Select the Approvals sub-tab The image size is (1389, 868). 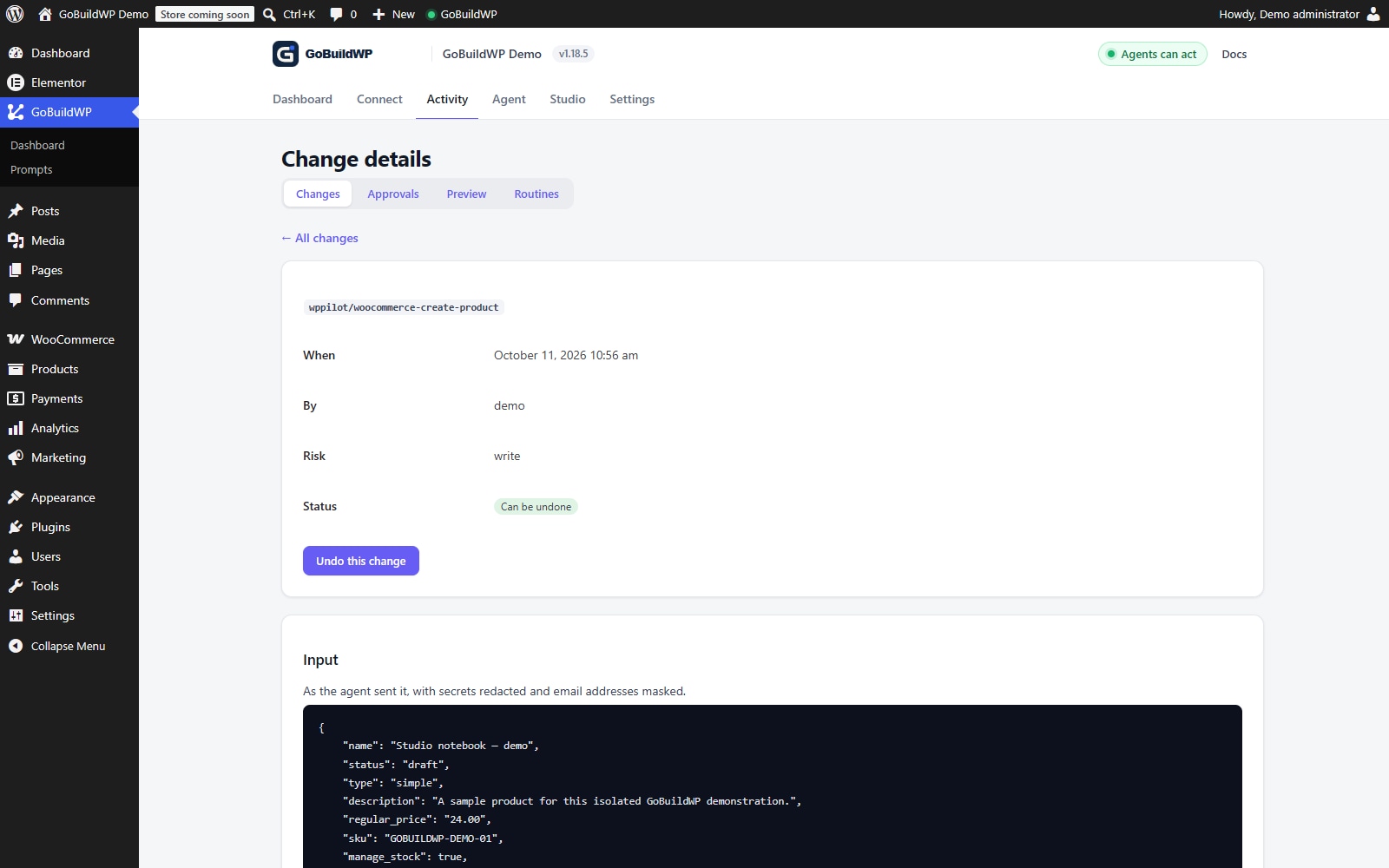393,194
